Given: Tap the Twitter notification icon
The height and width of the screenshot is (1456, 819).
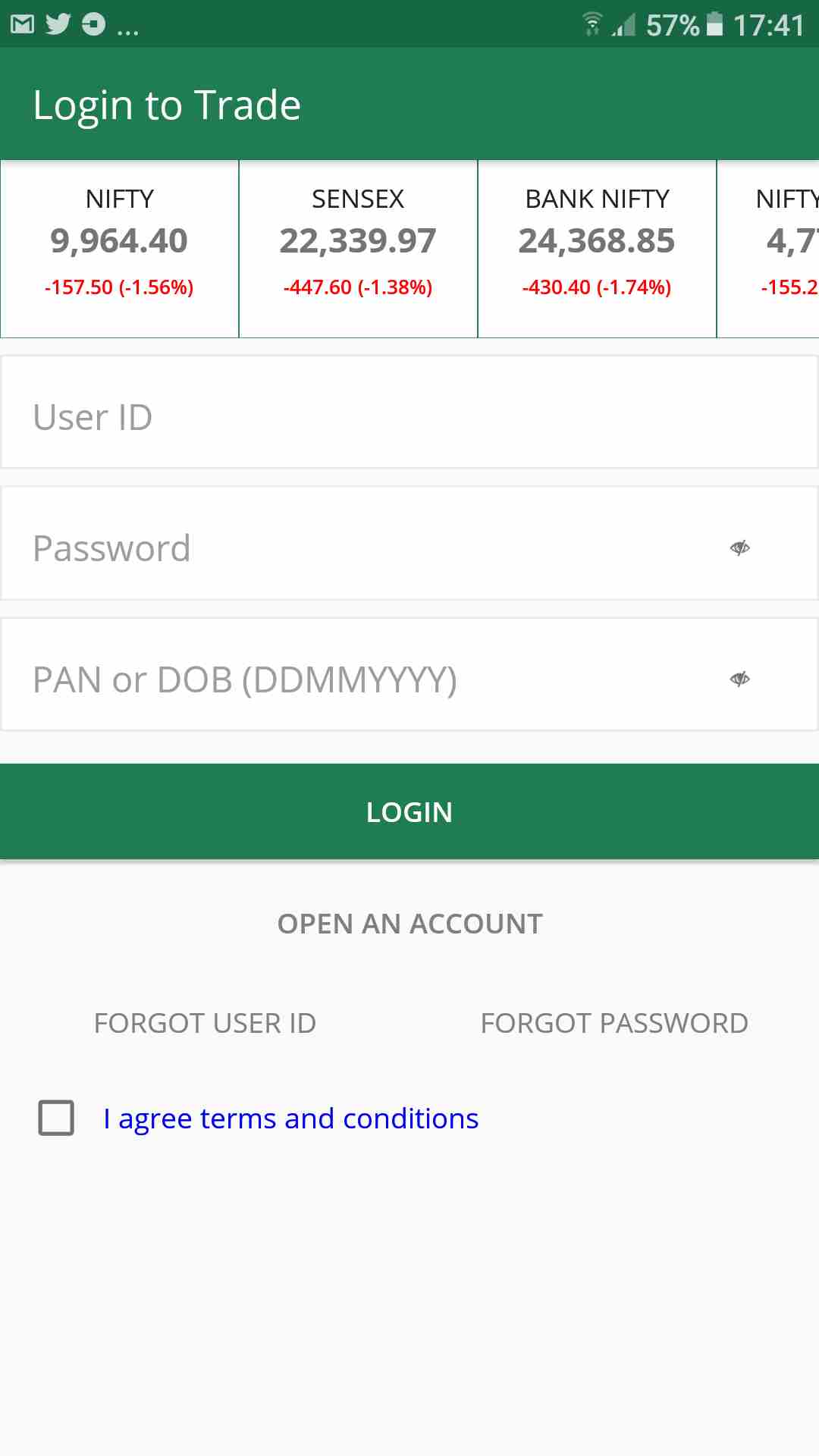Looking at the screenshot, I should (58, 24).
